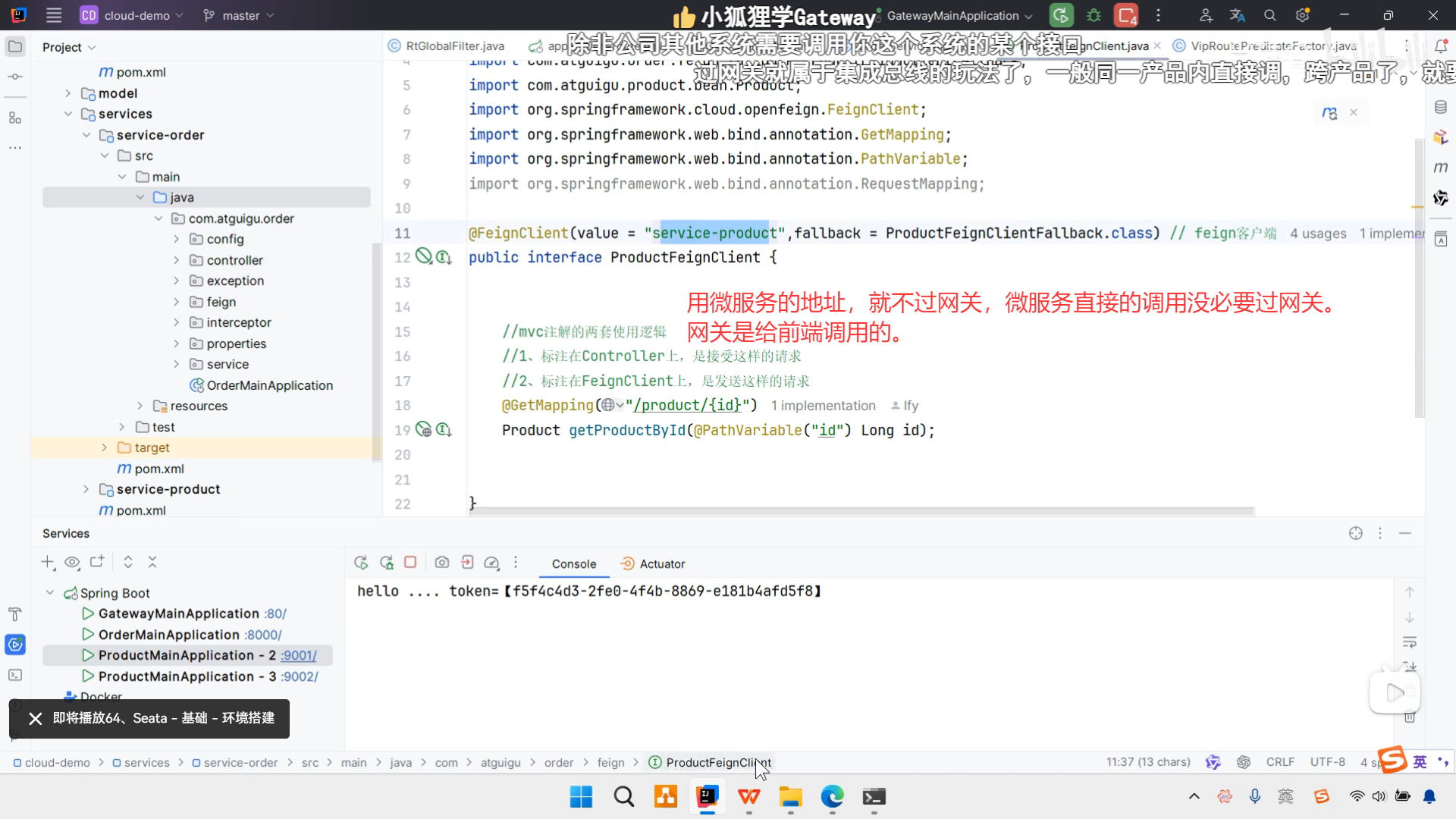
Task: Open IDE settings gear icon
Action: click(x=1302, y=15)
